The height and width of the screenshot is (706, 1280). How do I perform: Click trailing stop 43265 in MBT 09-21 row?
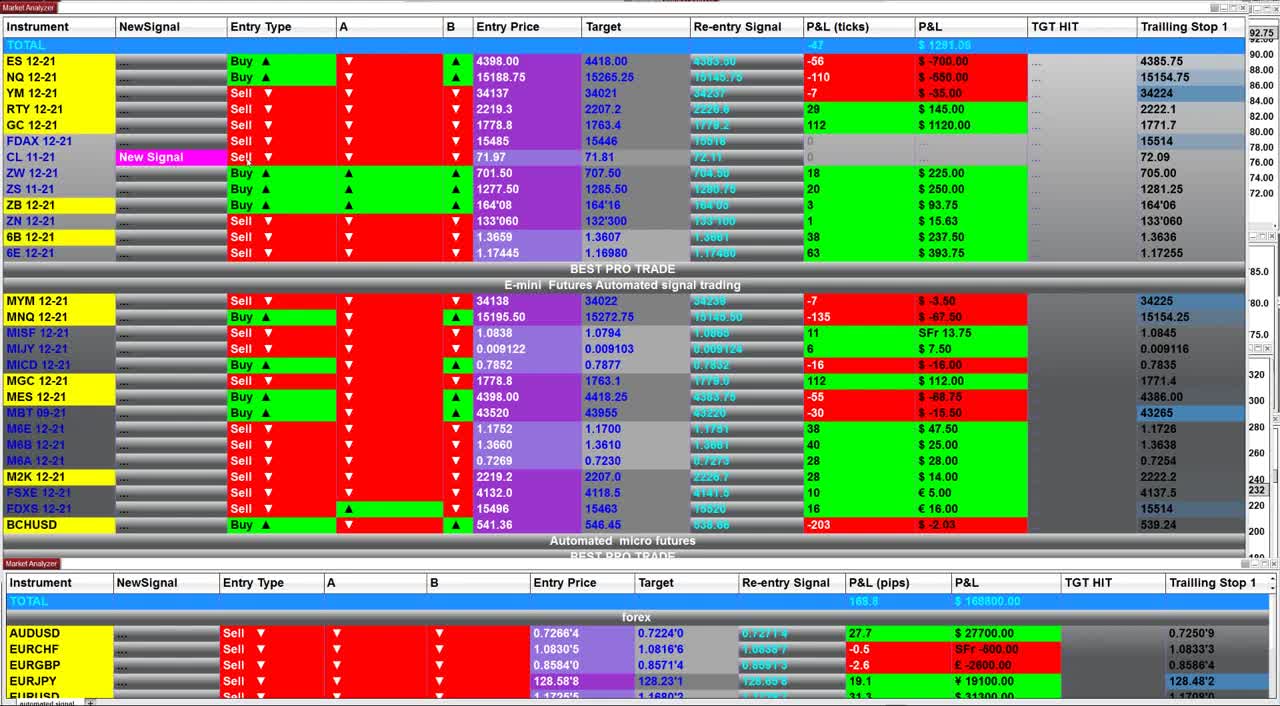tap(1190, 413)
